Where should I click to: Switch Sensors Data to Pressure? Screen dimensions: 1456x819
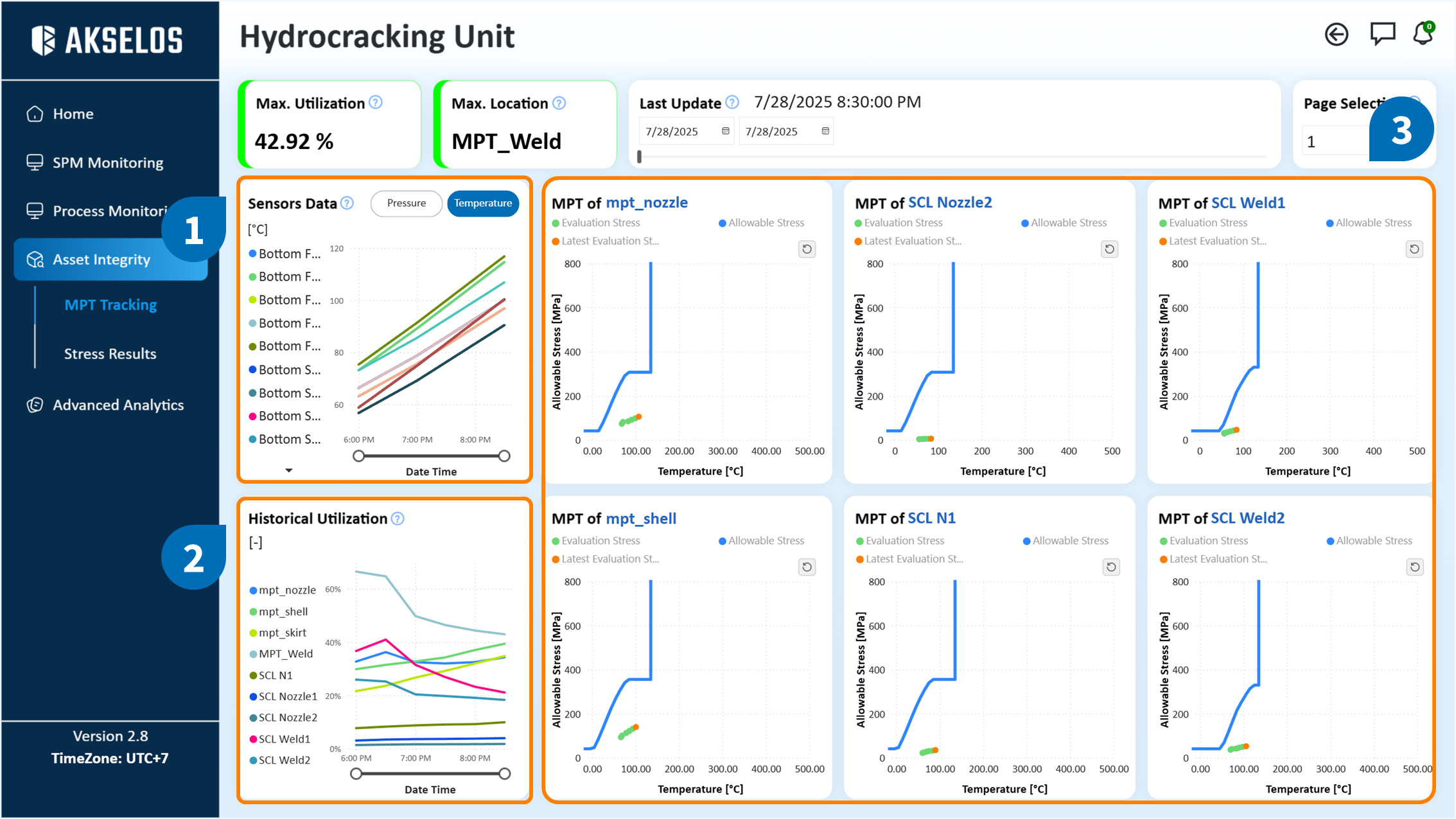tap(406, 204)
